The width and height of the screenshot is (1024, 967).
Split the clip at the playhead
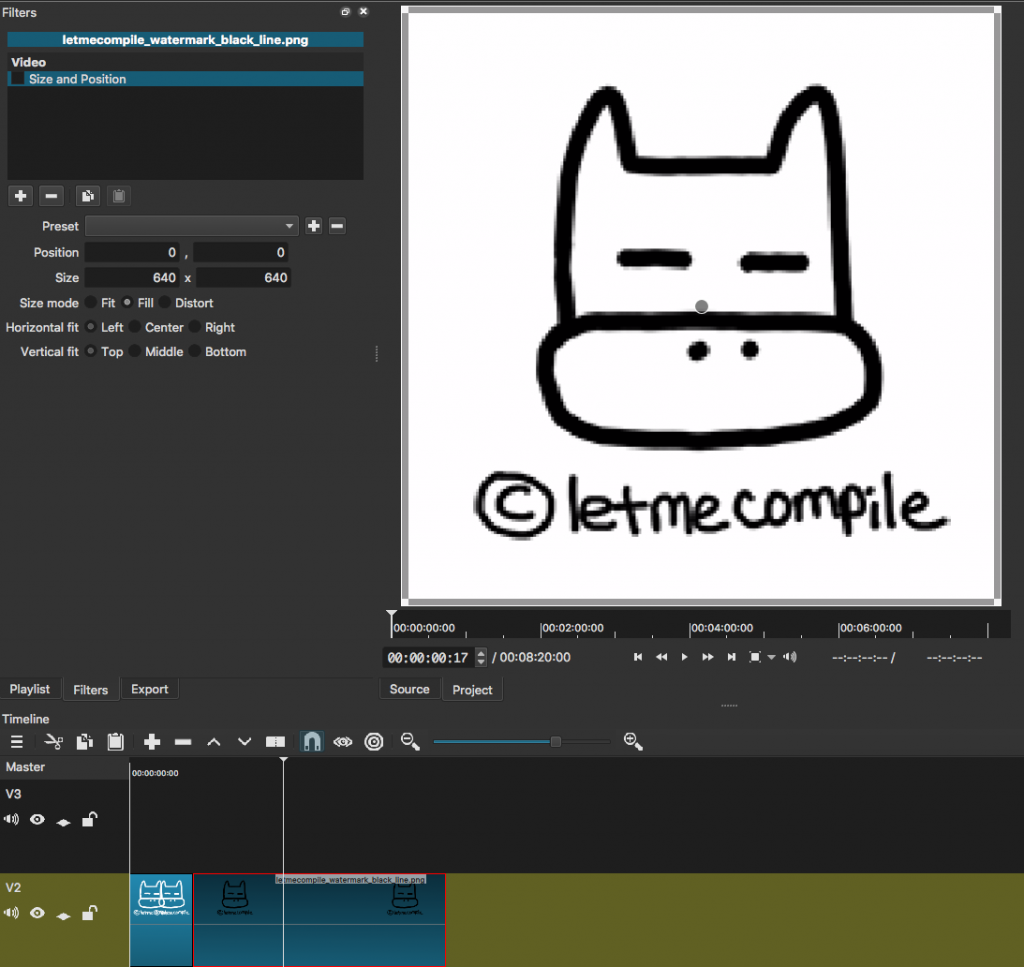pyautogui.click(x=276, y=742)
